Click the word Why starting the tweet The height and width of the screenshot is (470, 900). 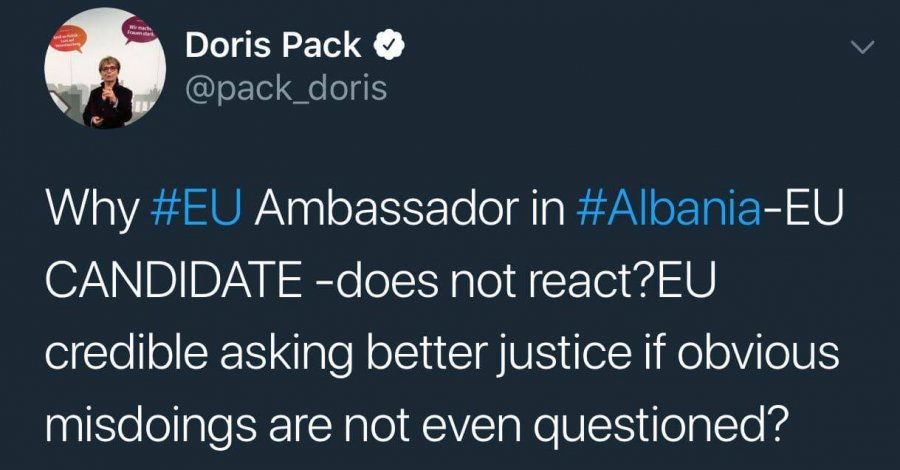(91, 211)
